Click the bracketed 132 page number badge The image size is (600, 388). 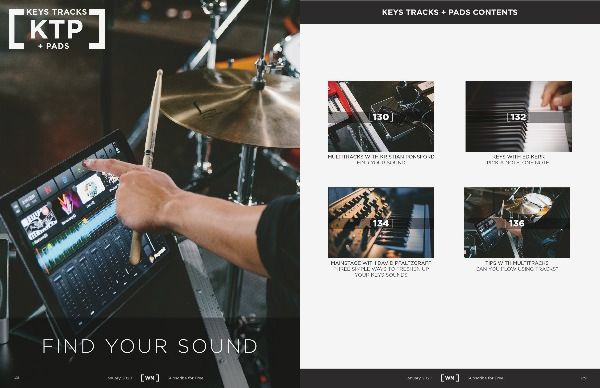(517, 117)
